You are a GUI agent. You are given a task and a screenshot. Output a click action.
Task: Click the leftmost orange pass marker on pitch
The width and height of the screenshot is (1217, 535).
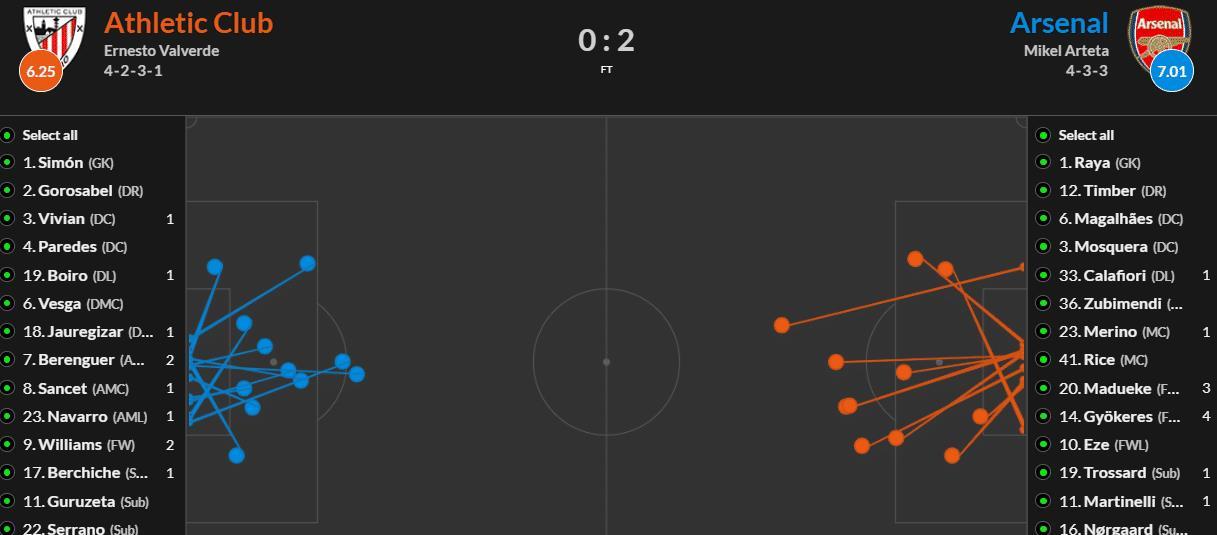coord(782,325)
